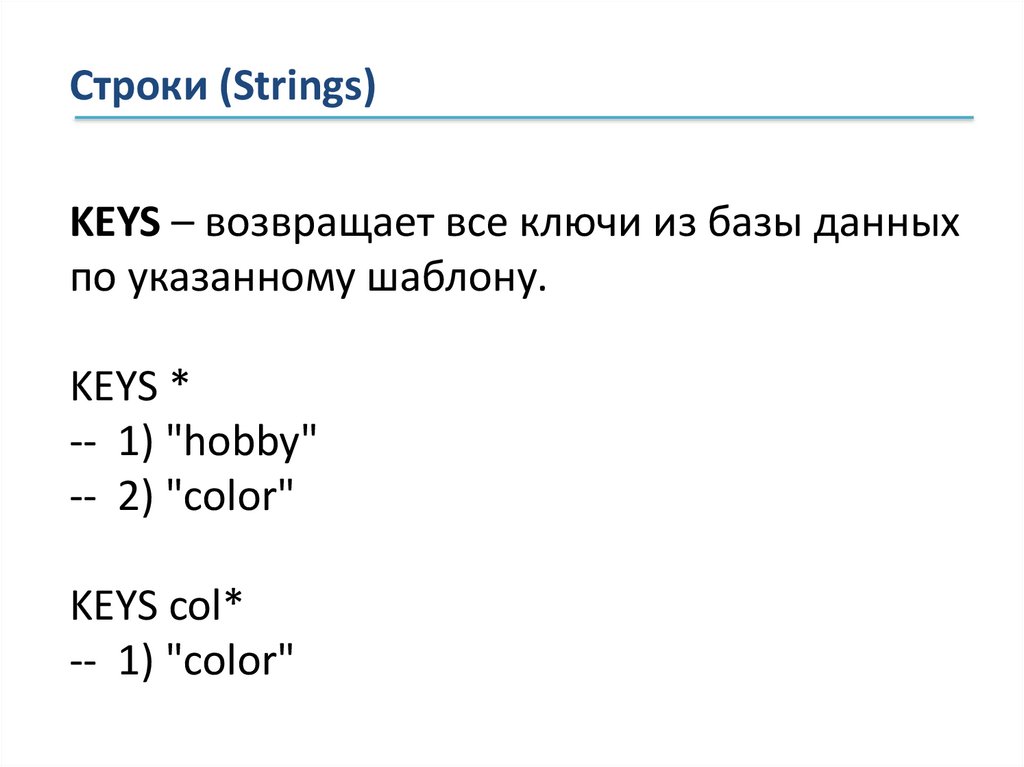Click the "col*" pattern text
The width and height of the screenshot is (1024, 767).
204,605
